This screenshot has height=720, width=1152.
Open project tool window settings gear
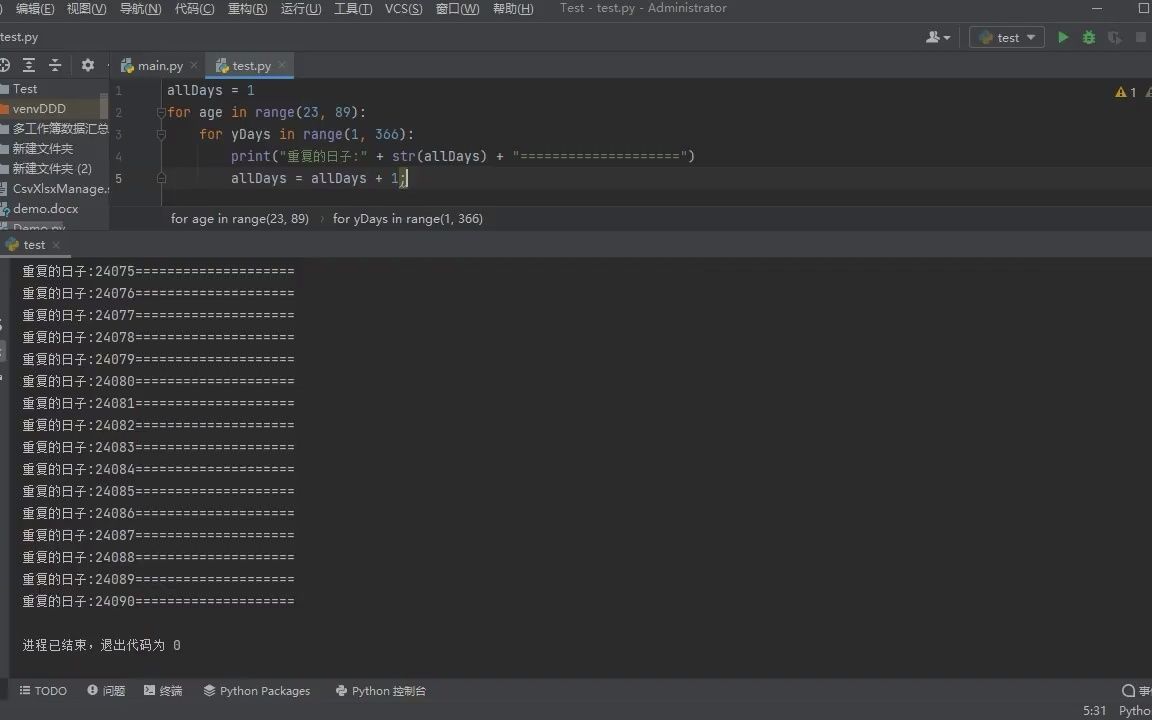[x=87, y=65]
